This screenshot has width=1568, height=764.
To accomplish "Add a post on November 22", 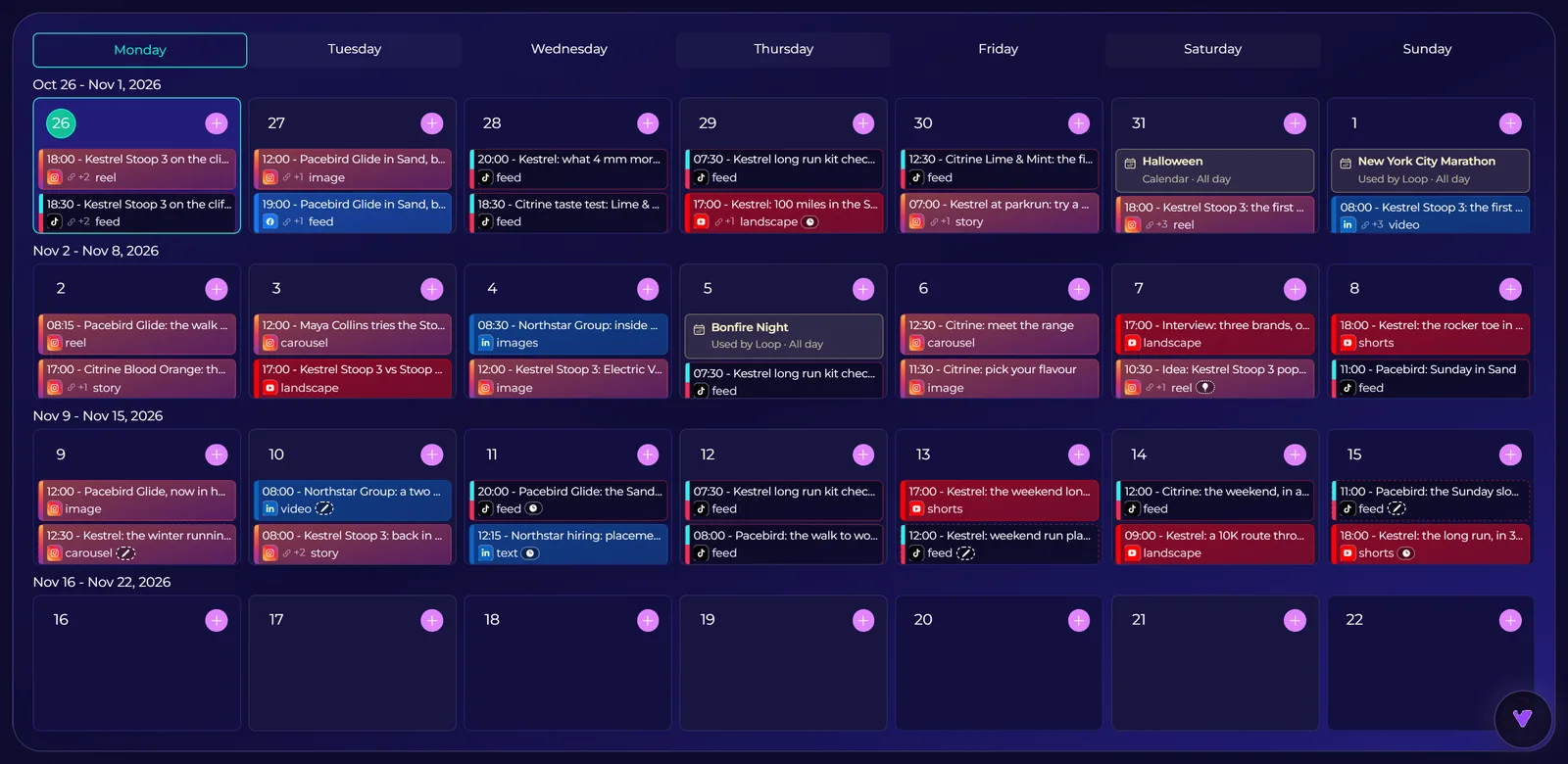I will click(x=1510, y=620).
